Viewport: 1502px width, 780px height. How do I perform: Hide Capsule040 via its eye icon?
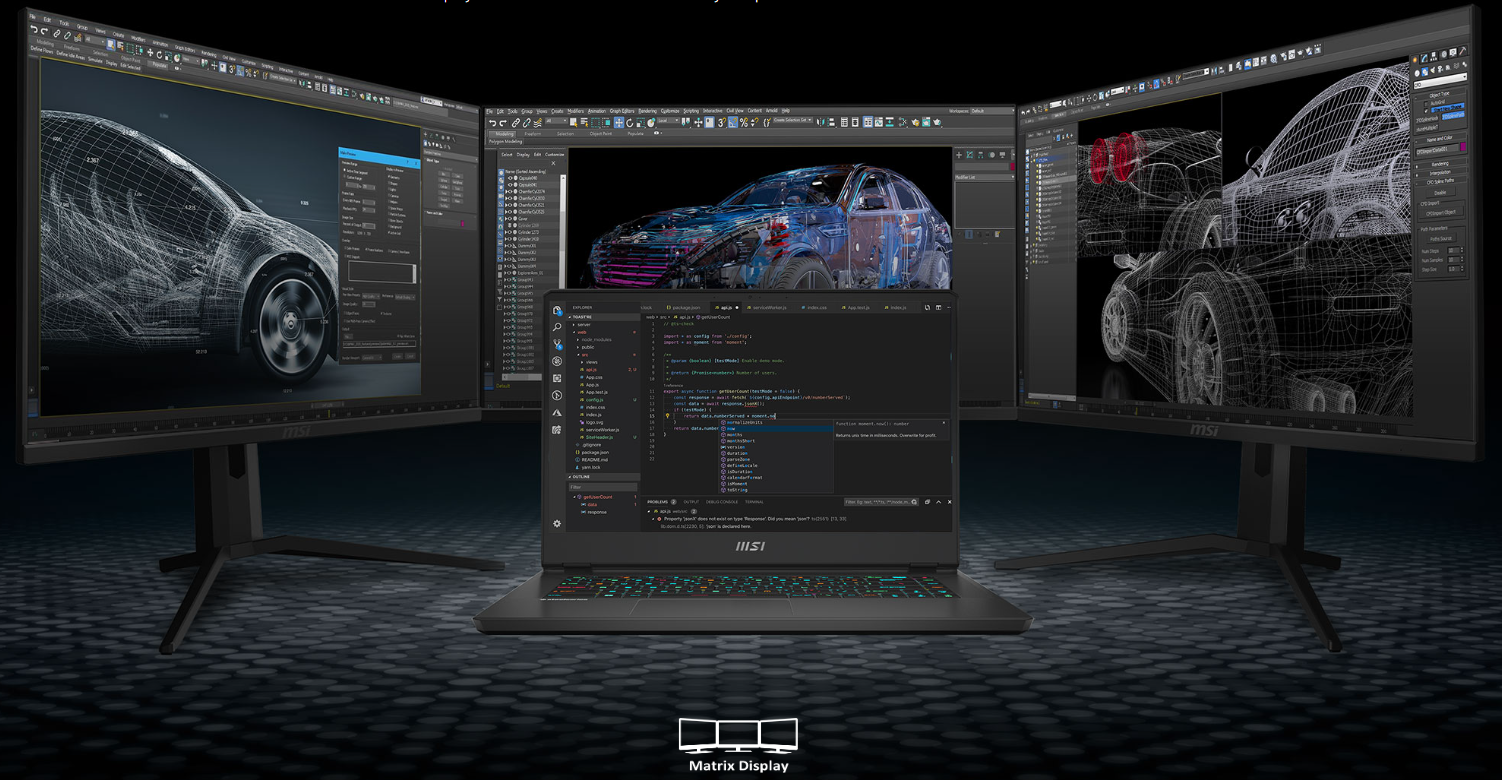click(x=509, y=178)
